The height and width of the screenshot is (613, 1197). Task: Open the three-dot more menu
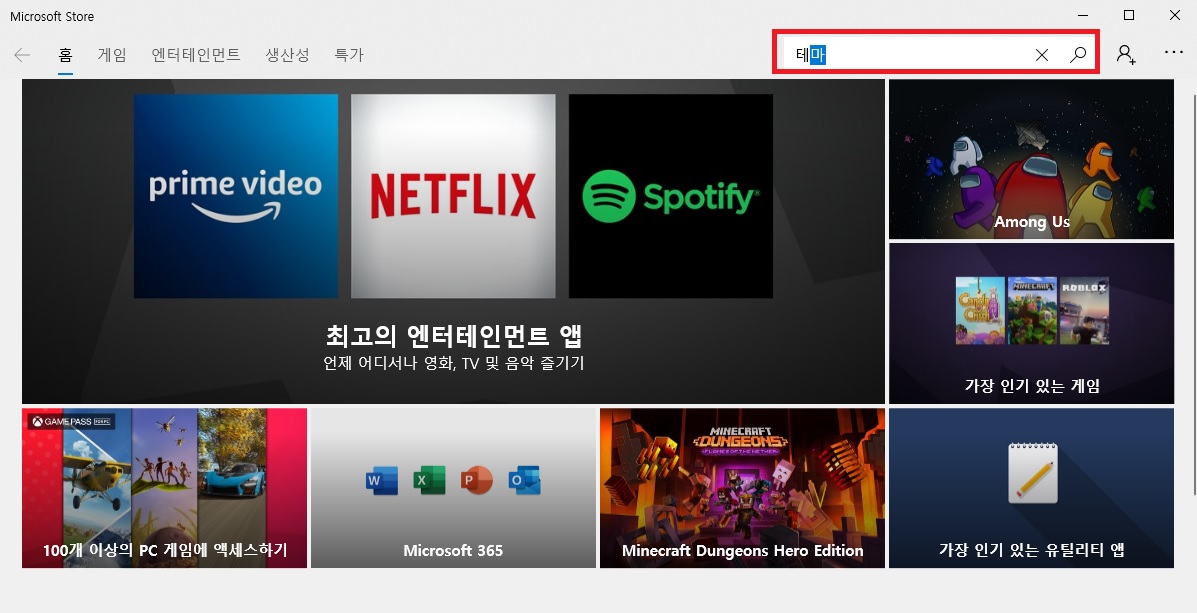[x=1173, y=52]
